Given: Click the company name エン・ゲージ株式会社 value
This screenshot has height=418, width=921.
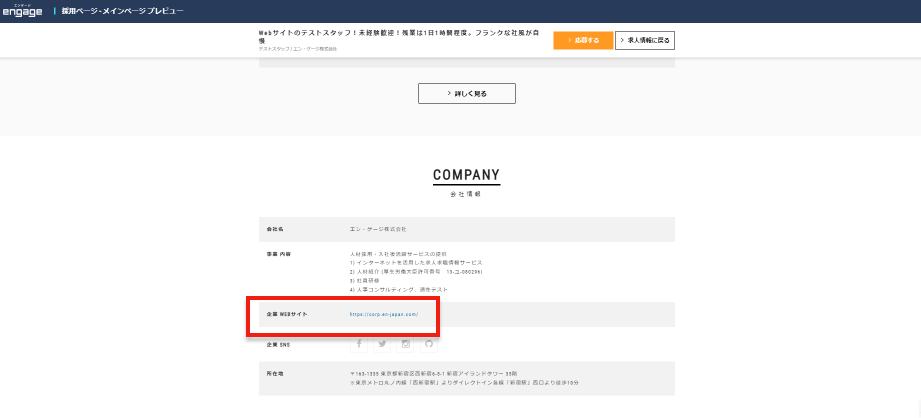Looking at the screenshot, I should pyautogui.click(x=378, y=229).
